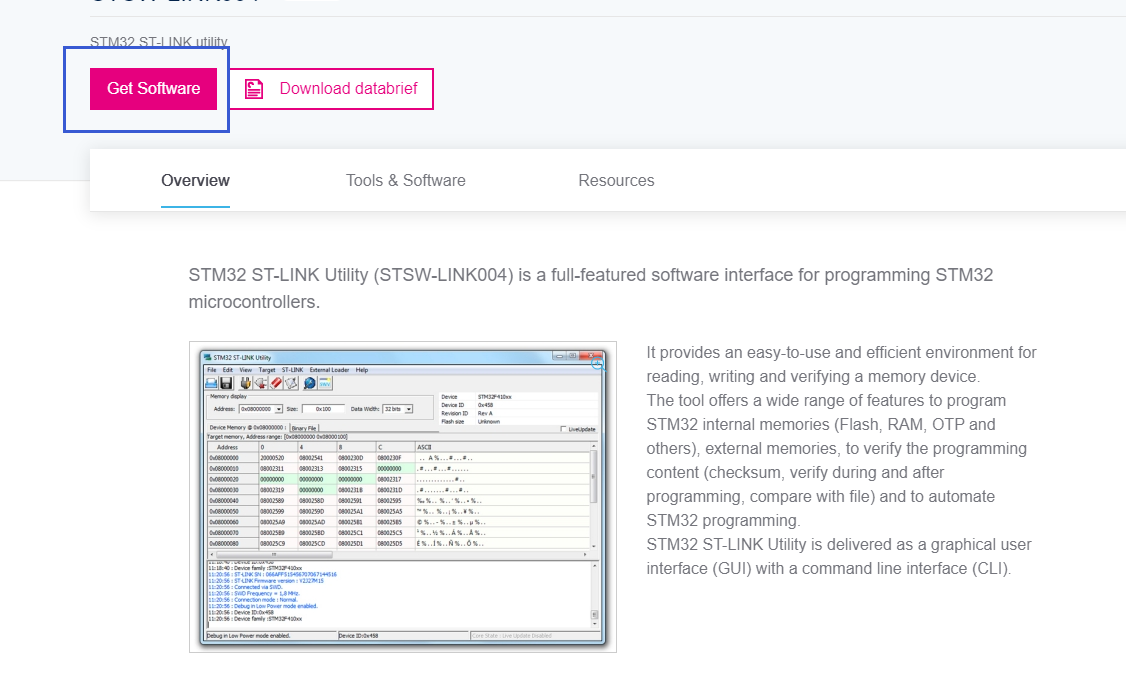Open the ST-LINK menu

point(290,370)
